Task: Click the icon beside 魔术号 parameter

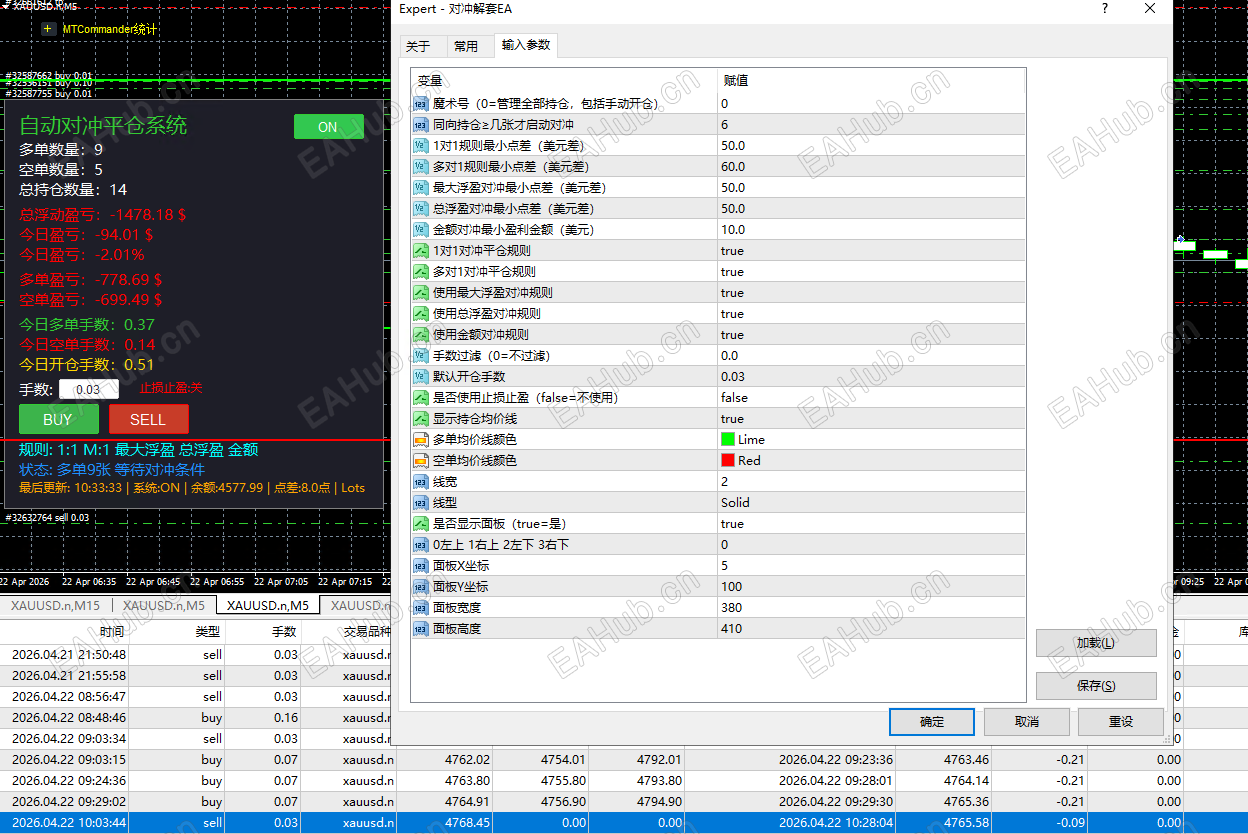Action: point(421,103)
